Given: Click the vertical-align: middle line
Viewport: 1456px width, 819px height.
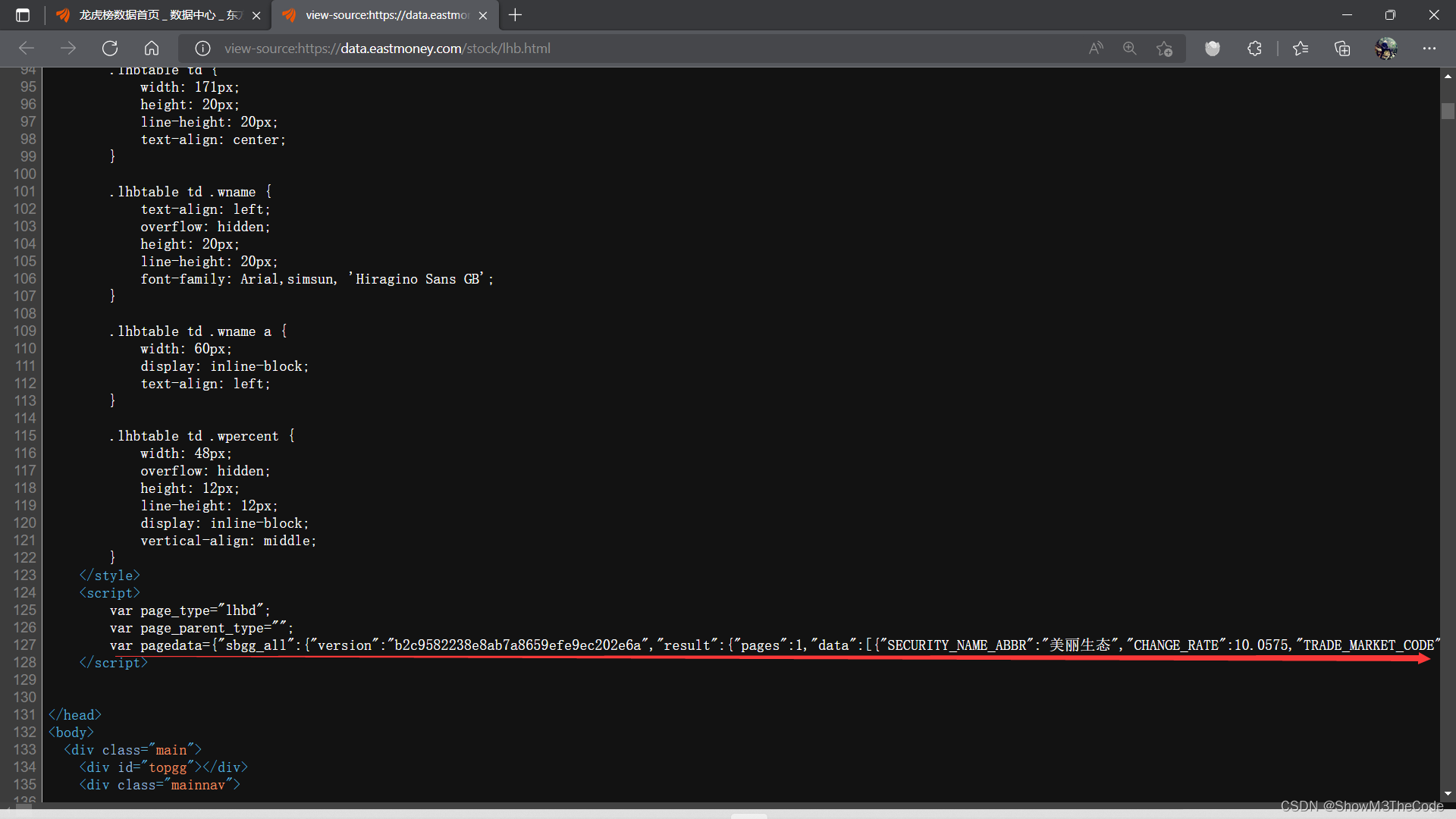Looking at the screenshot, I should pyautogui.click(x=228, y=541).
